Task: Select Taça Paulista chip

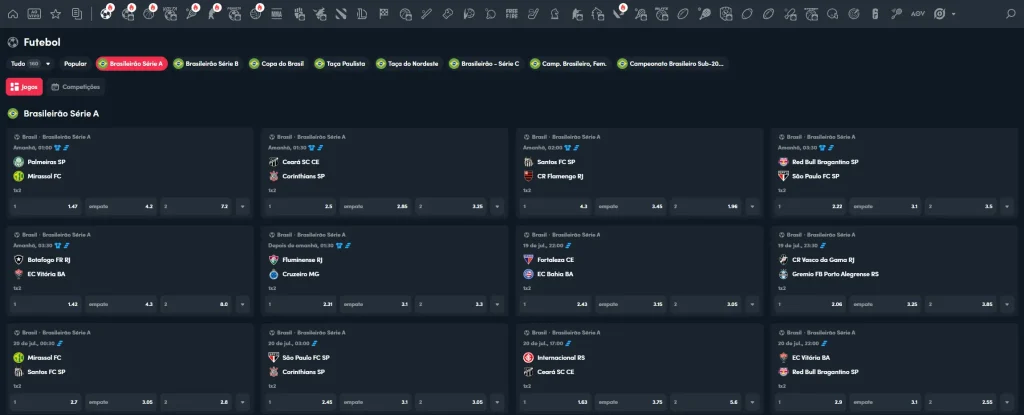Action: (341, 63)
